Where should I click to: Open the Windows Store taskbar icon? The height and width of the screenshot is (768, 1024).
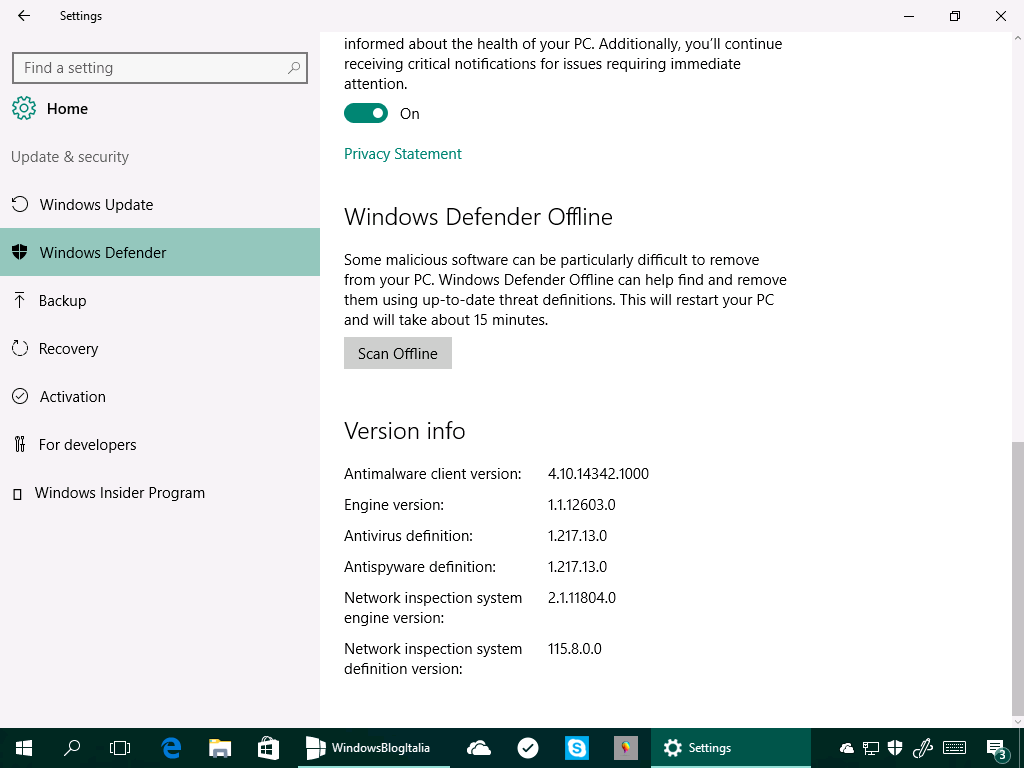[x=268, y=748]
